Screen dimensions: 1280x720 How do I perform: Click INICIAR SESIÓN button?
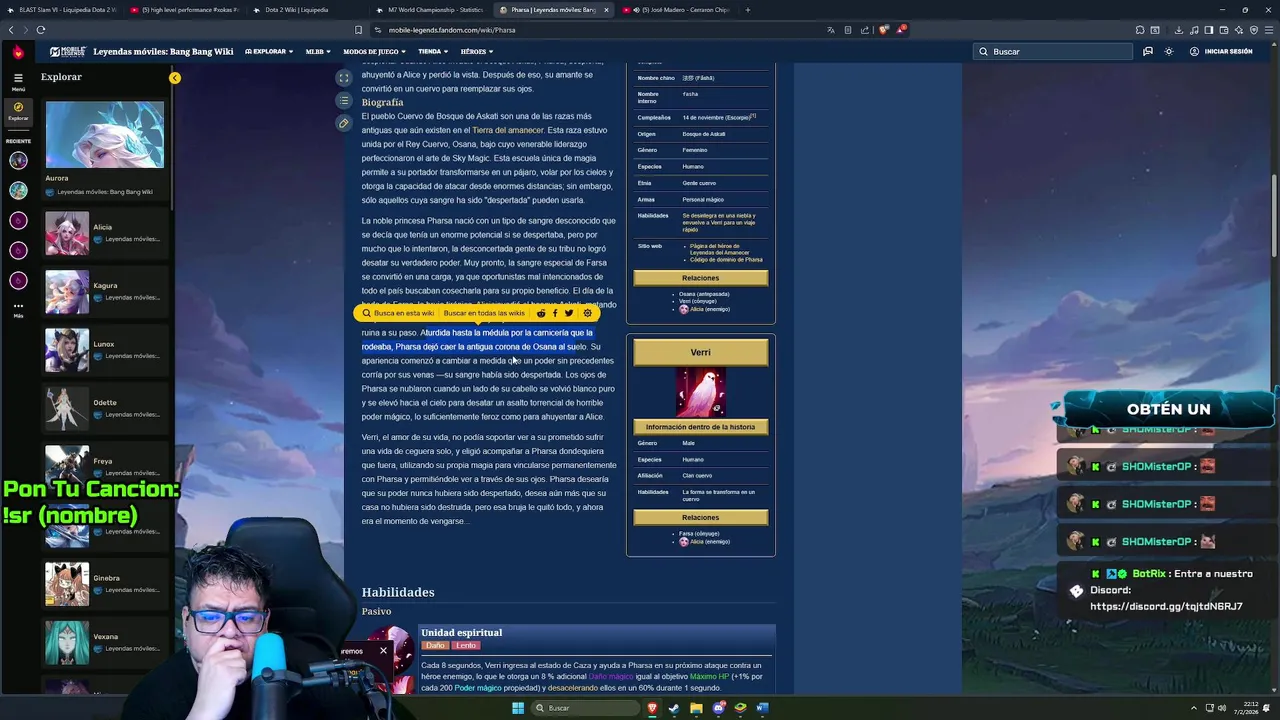tap(1221, 51)
